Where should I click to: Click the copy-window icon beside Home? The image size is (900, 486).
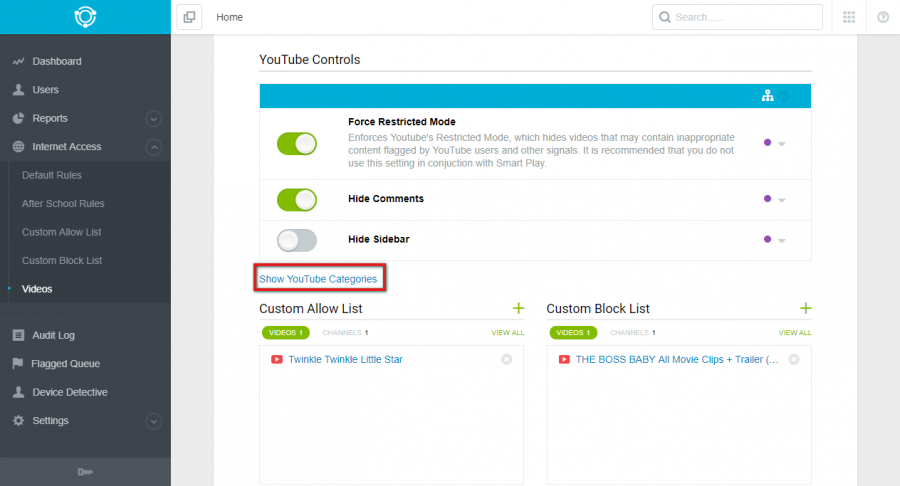tap(189, 17)
